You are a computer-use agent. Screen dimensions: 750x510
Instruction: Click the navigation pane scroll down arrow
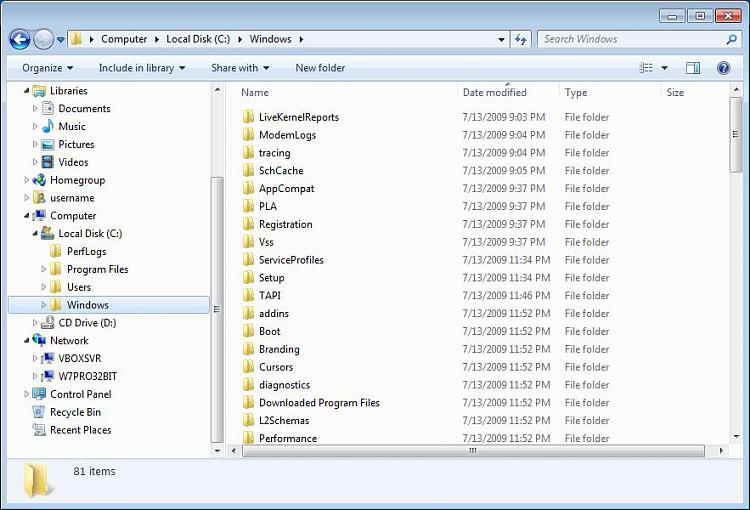click(218, 451)
